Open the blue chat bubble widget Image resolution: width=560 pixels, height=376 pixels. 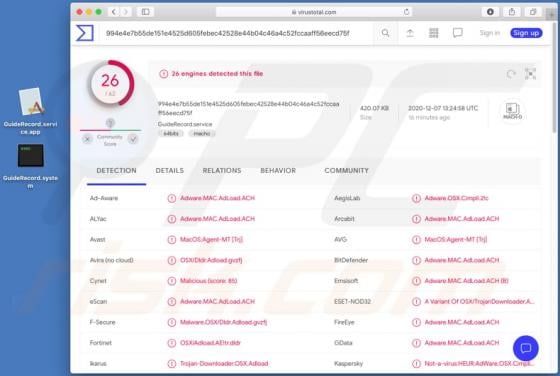tap(525, 348)
